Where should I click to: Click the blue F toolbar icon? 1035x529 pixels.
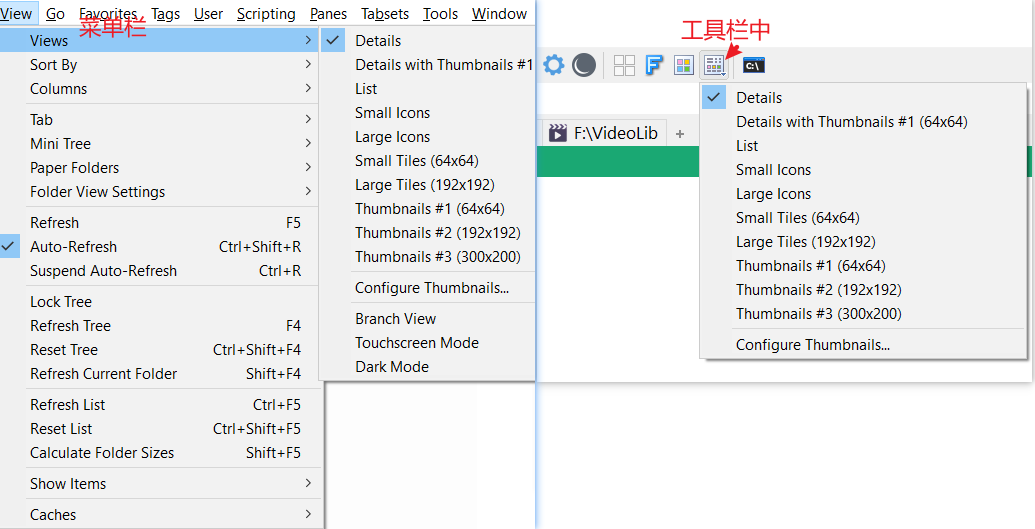pyautogui.click(x=653, y=65)
